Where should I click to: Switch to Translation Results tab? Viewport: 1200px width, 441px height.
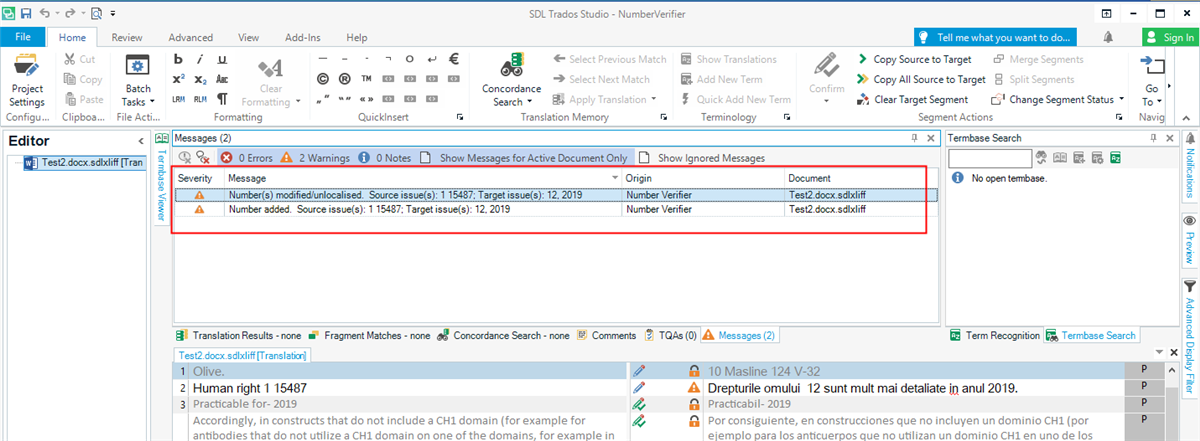point(239,336)
